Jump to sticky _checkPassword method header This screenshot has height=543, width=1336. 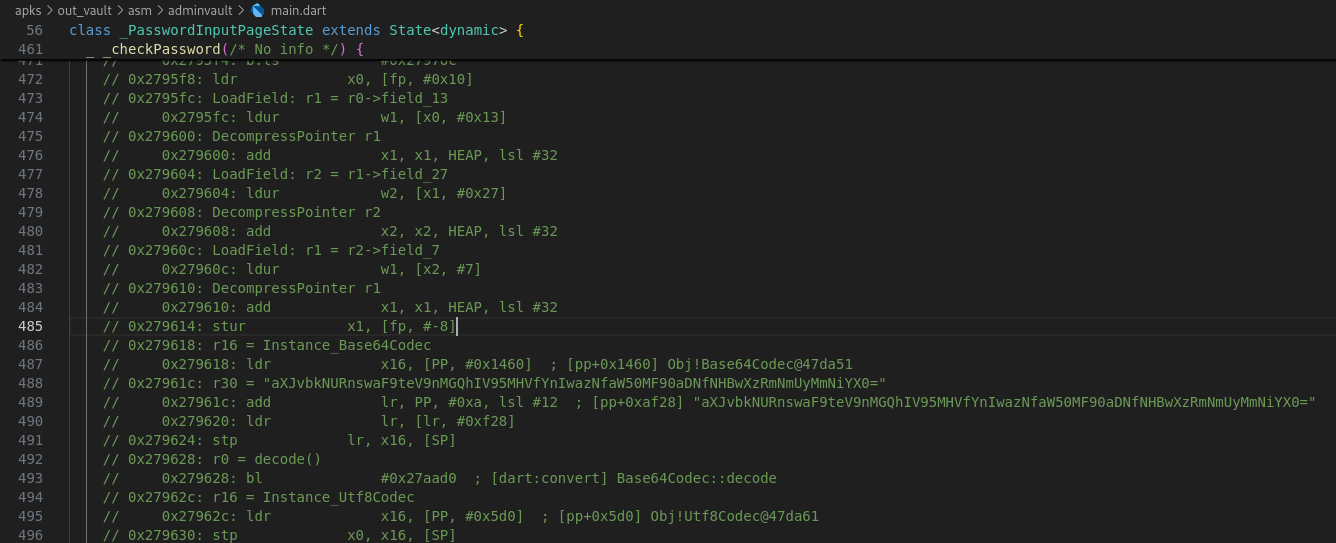click(x=165, y=49)
